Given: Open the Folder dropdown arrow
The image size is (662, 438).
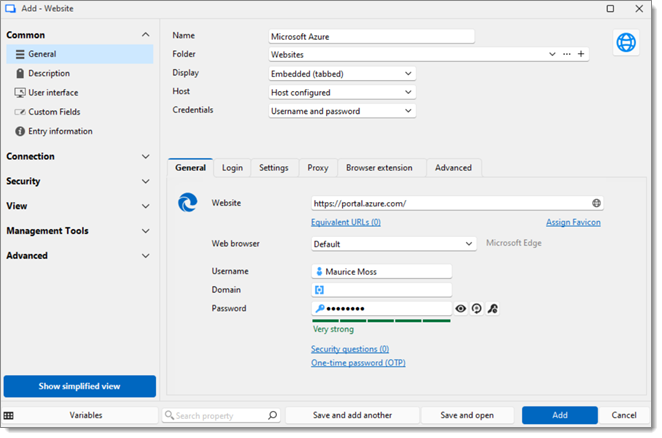Looking at the screenshot, I should pos(552,54).
